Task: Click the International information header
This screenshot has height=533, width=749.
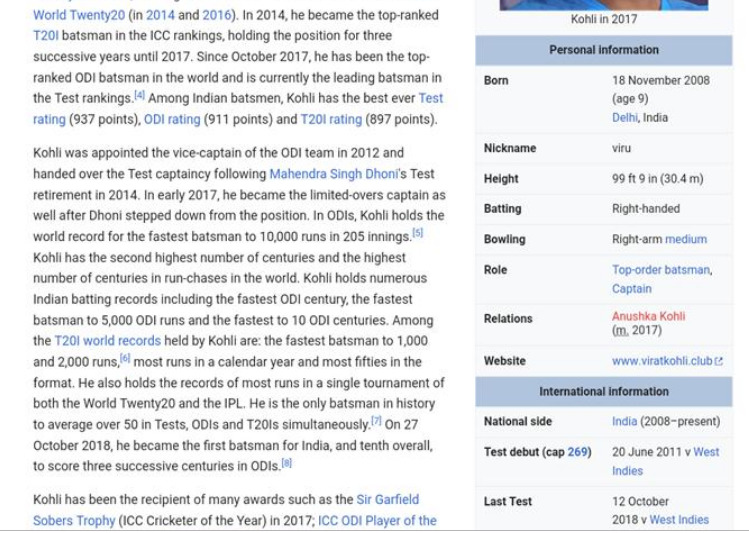Action: coord(604,392)
